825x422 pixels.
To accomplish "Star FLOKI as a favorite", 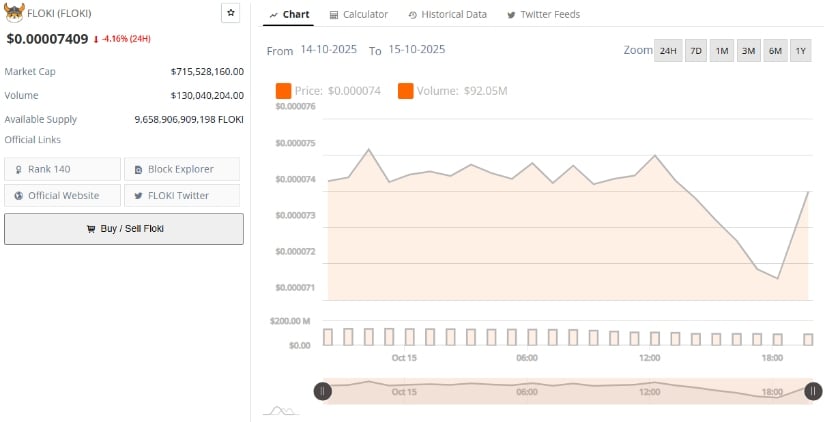I will click(230, 13).
